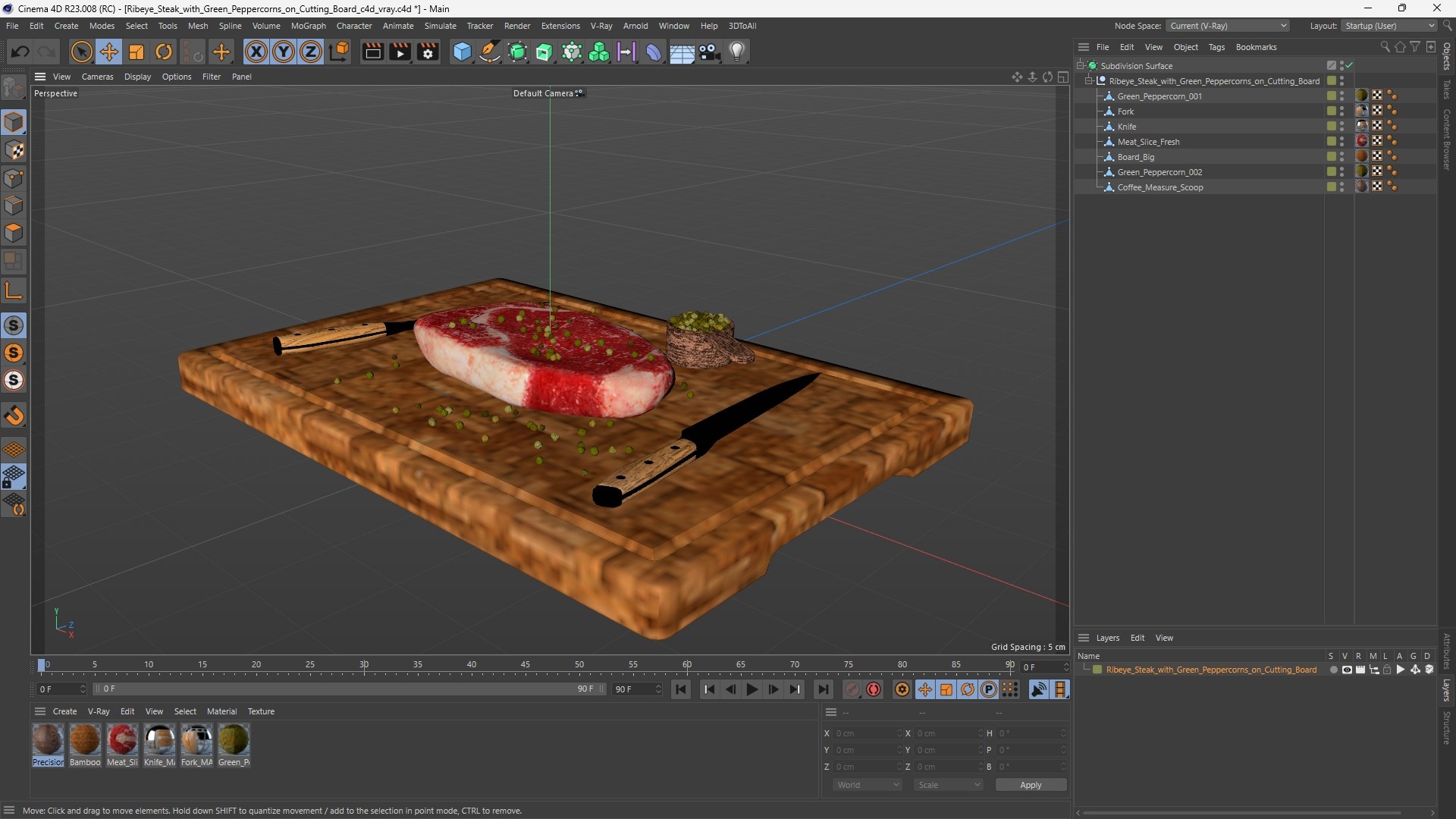Click the Undo arrow icon
The image size is (1456, 819).
point(20,52)
